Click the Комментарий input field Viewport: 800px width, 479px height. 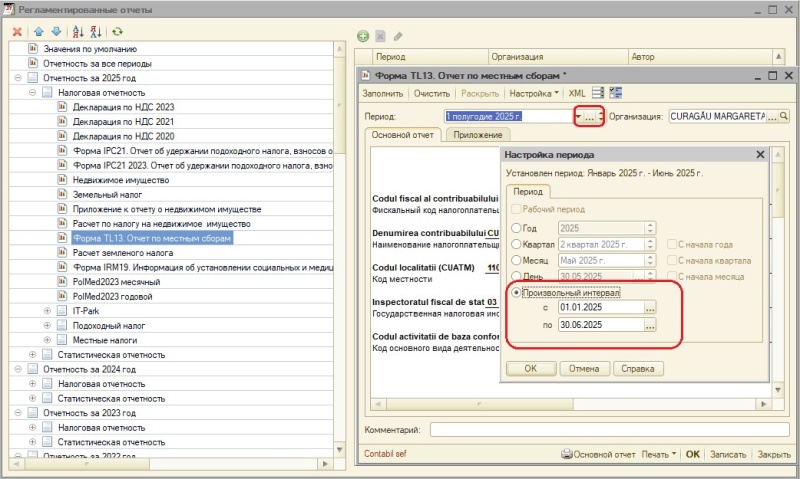(609, 430)
